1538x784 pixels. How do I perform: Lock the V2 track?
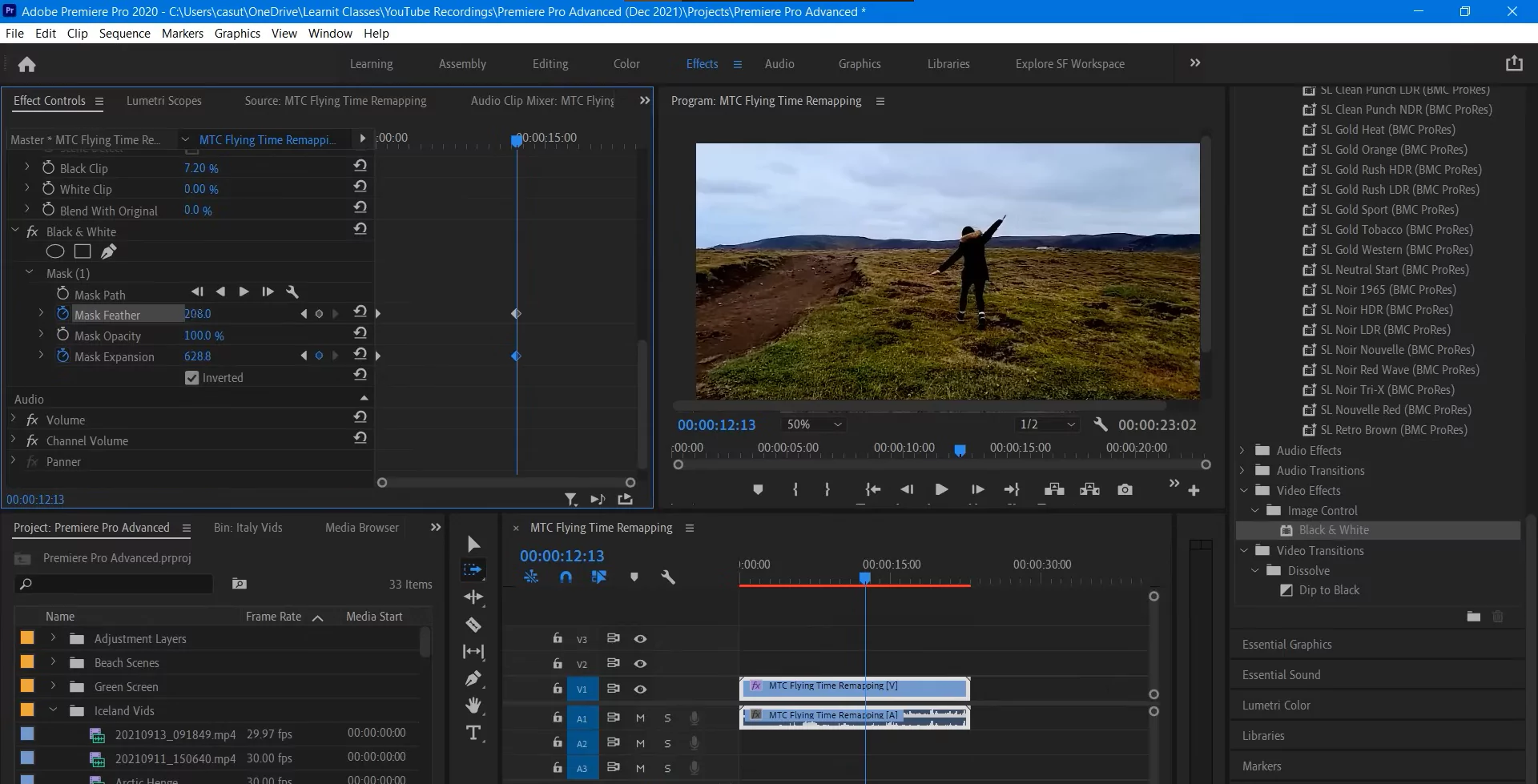tap(557, 663)
